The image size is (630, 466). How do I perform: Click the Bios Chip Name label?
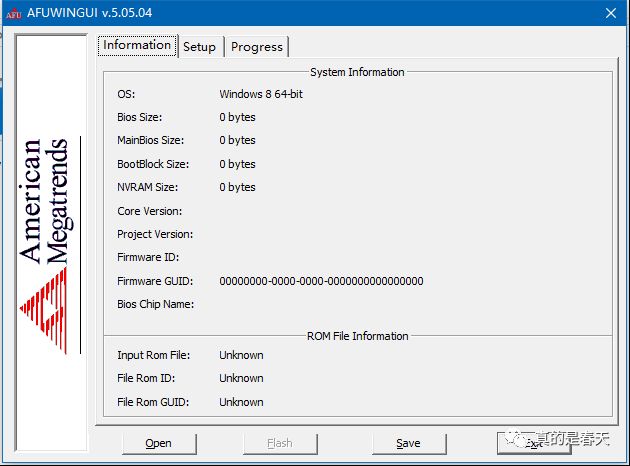(x=155, y=304)
